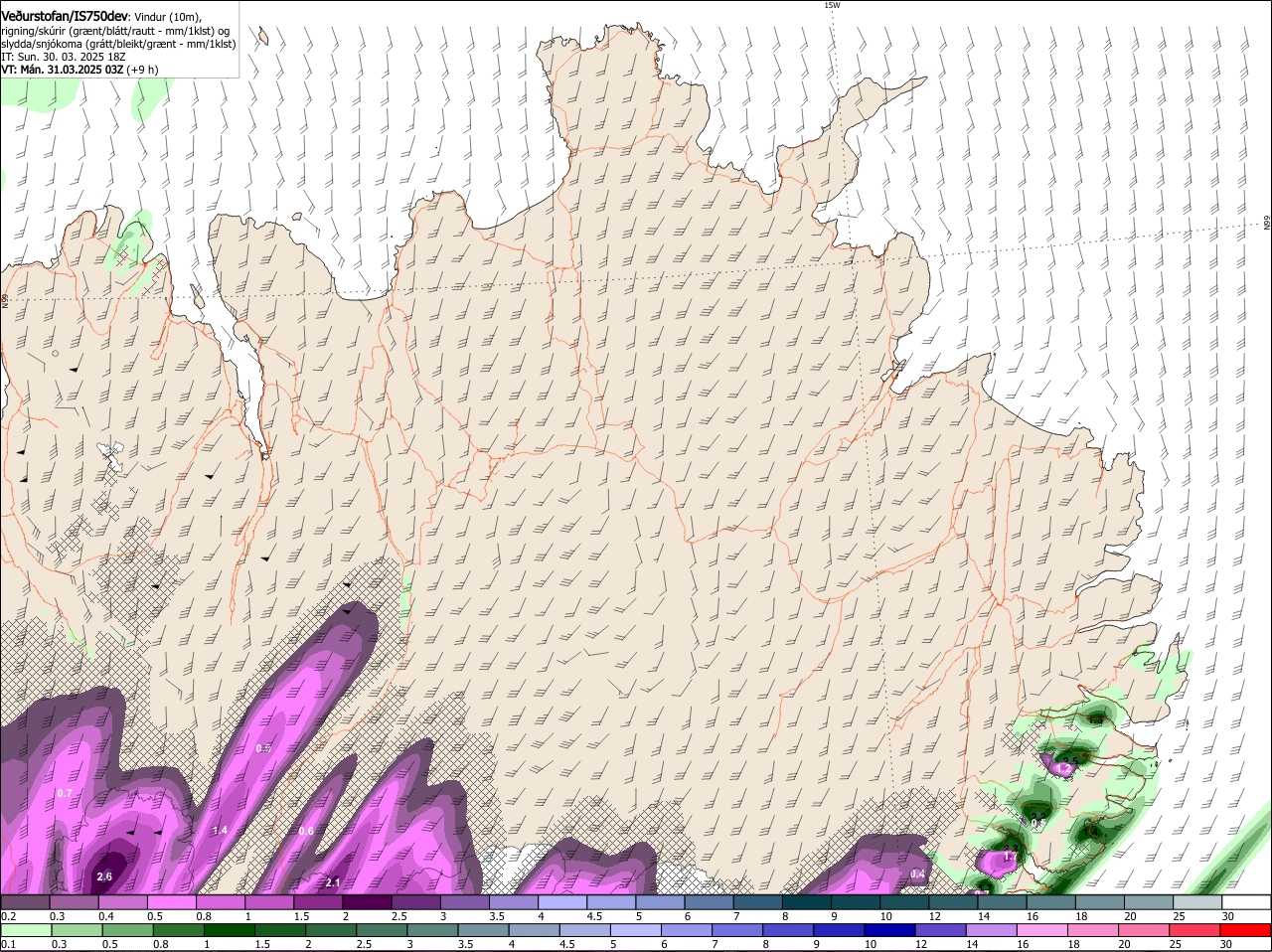Click the 1.7 precipitation value on the map
Viewport: 1272px width, 952px height.
1011,857
